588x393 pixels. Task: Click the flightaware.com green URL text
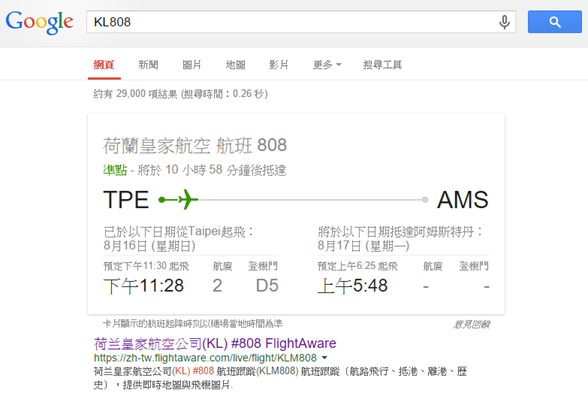coord(205,358)
